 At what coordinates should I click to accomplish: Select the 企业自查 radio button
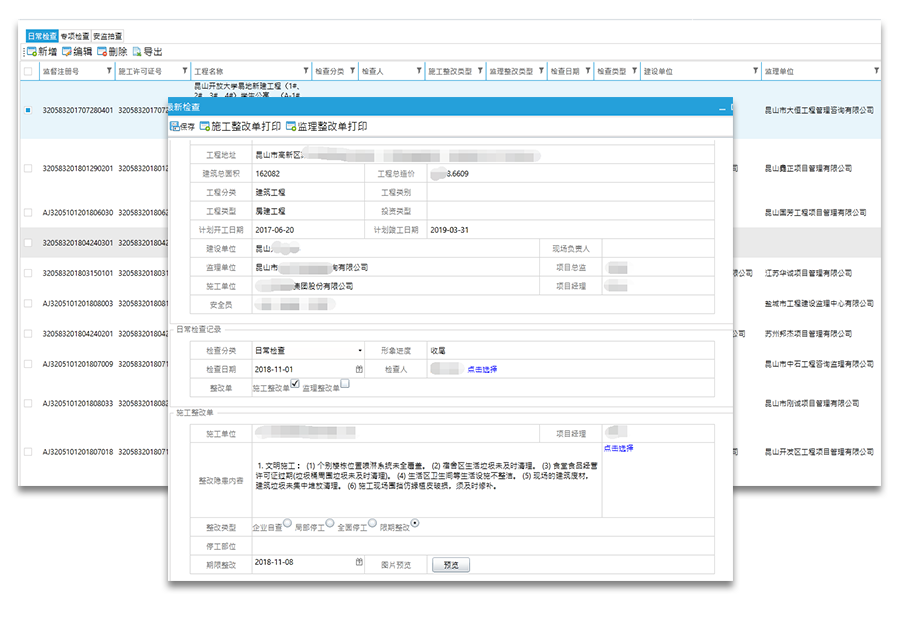[x=287, y=523]
